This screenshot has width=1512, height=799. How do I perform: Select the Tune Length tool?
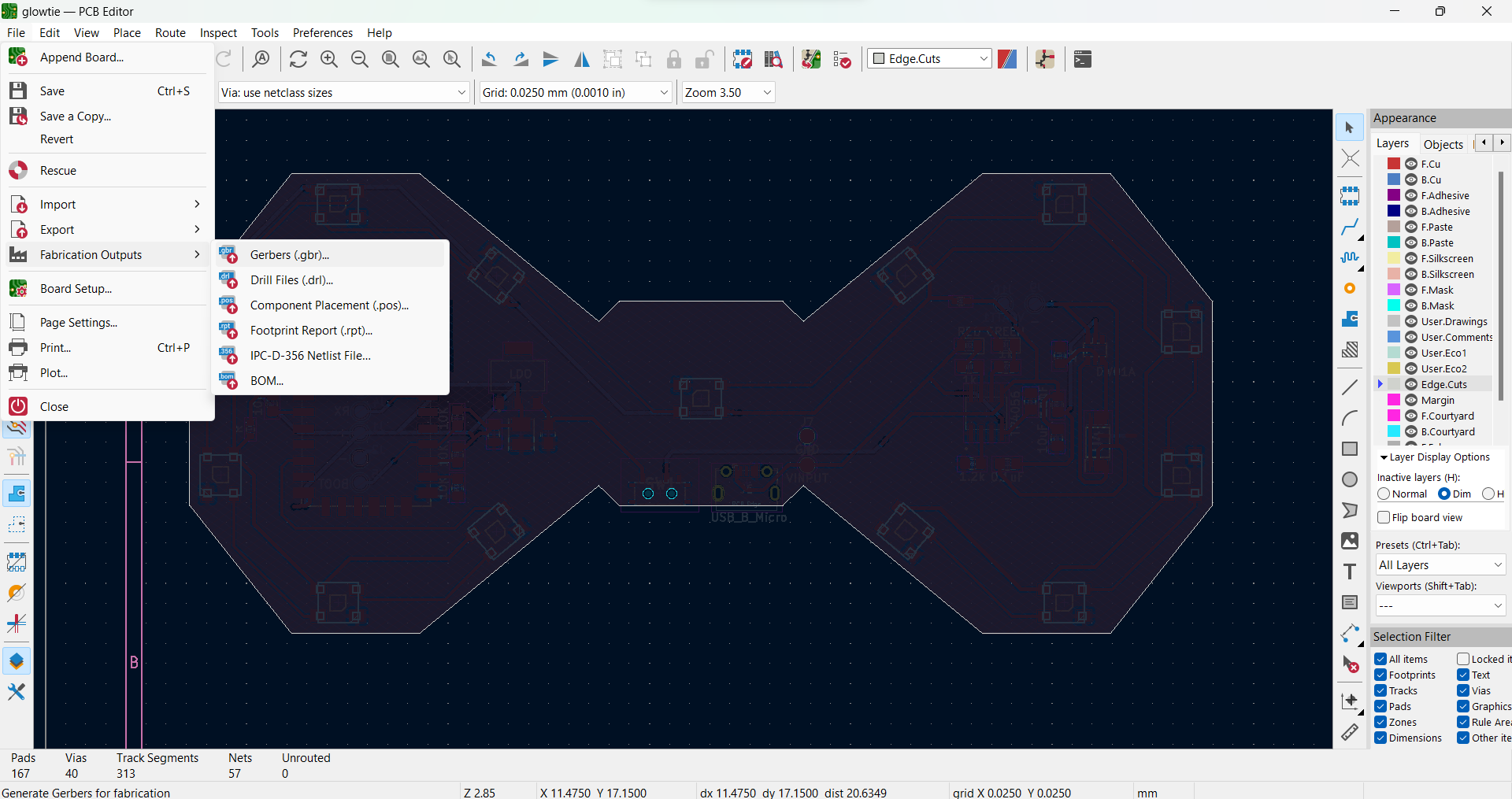(1350, 258)
